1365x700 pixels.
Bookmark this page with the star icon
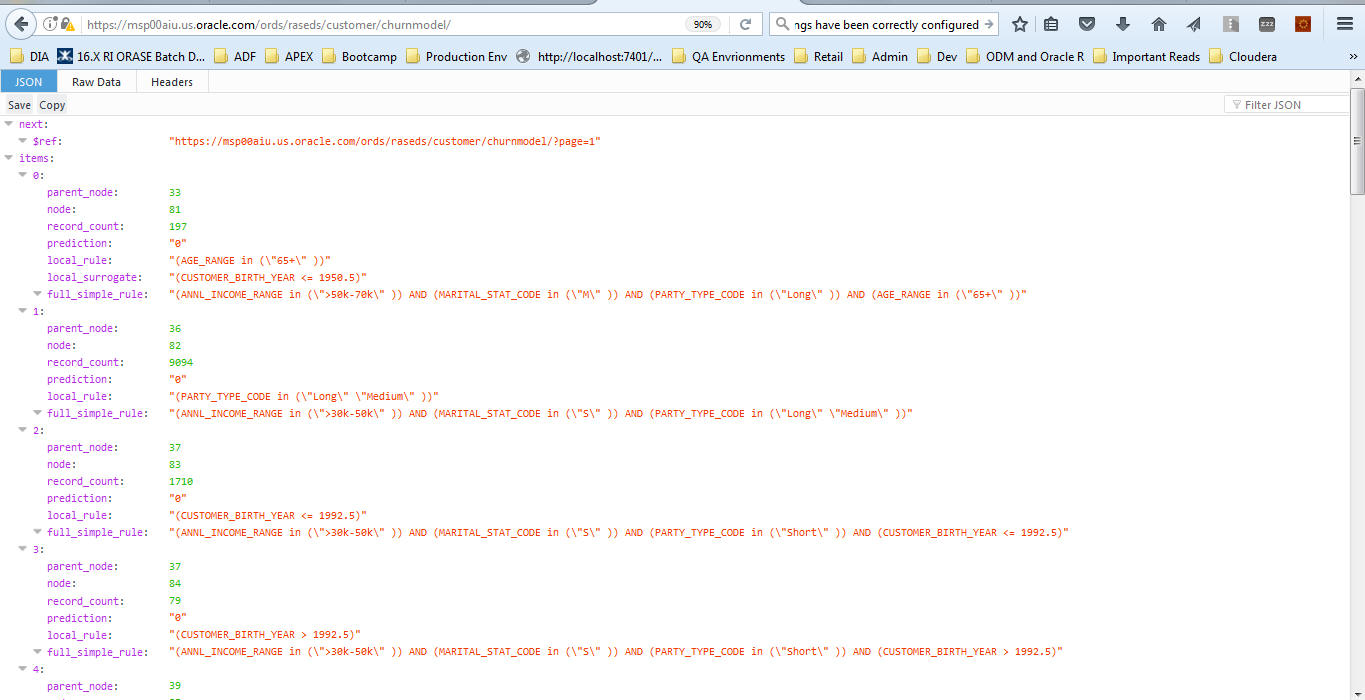coord(1019,24)
